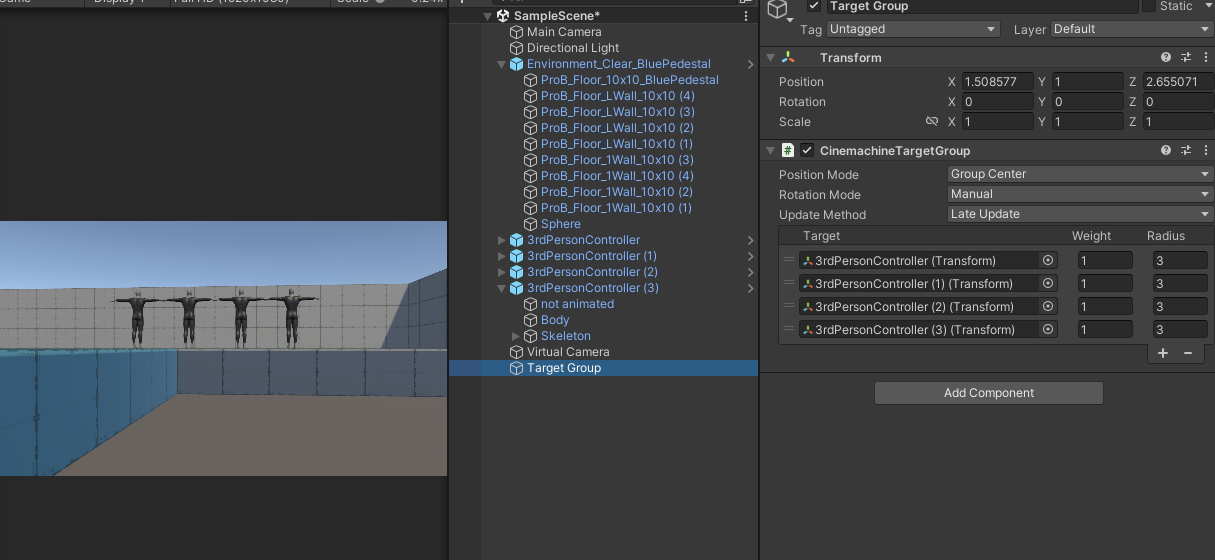Grab reorder handle of 3rdPersonController (2) target row
1215x560 pixels.
click(789, 306)
